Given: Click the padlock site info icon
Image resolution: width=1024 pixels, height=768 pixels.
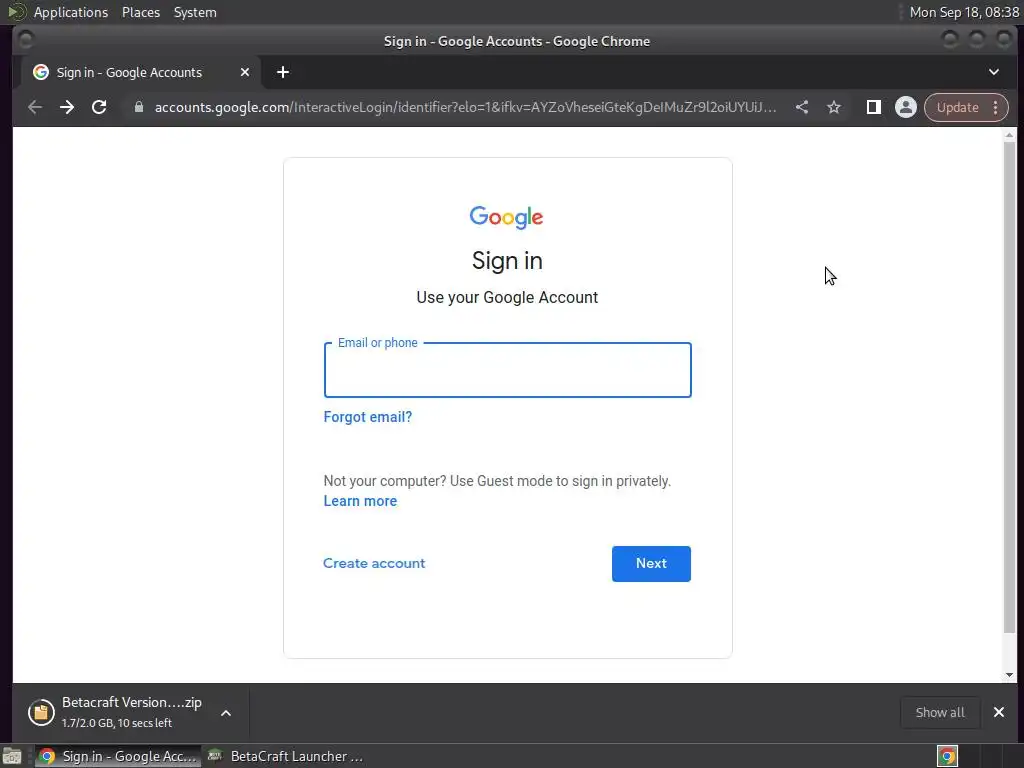Looking at the screenshot, I should pos(138,107).
